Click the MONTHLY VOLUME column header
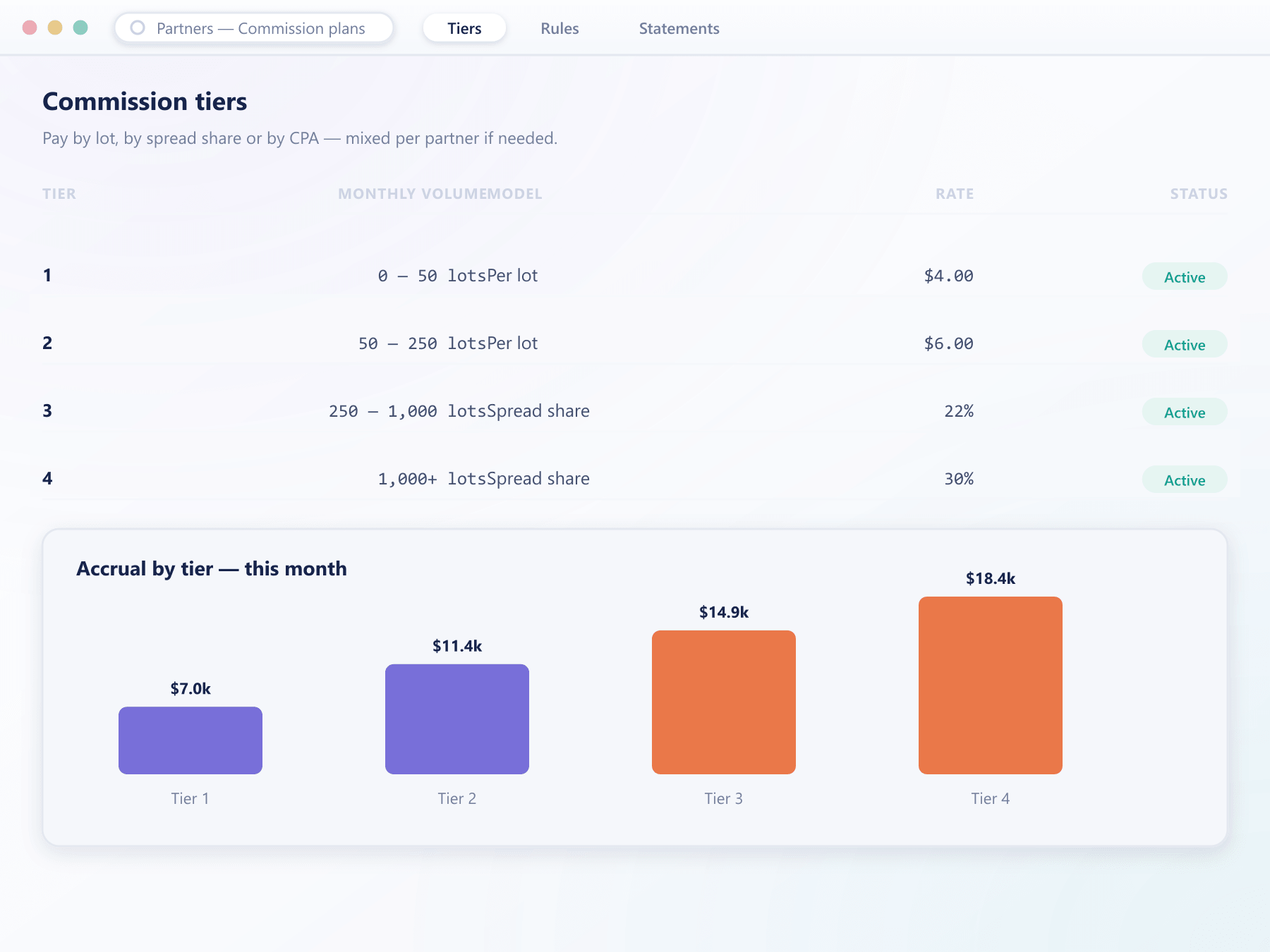The image size is (1270, 952). tap(412, 194)
